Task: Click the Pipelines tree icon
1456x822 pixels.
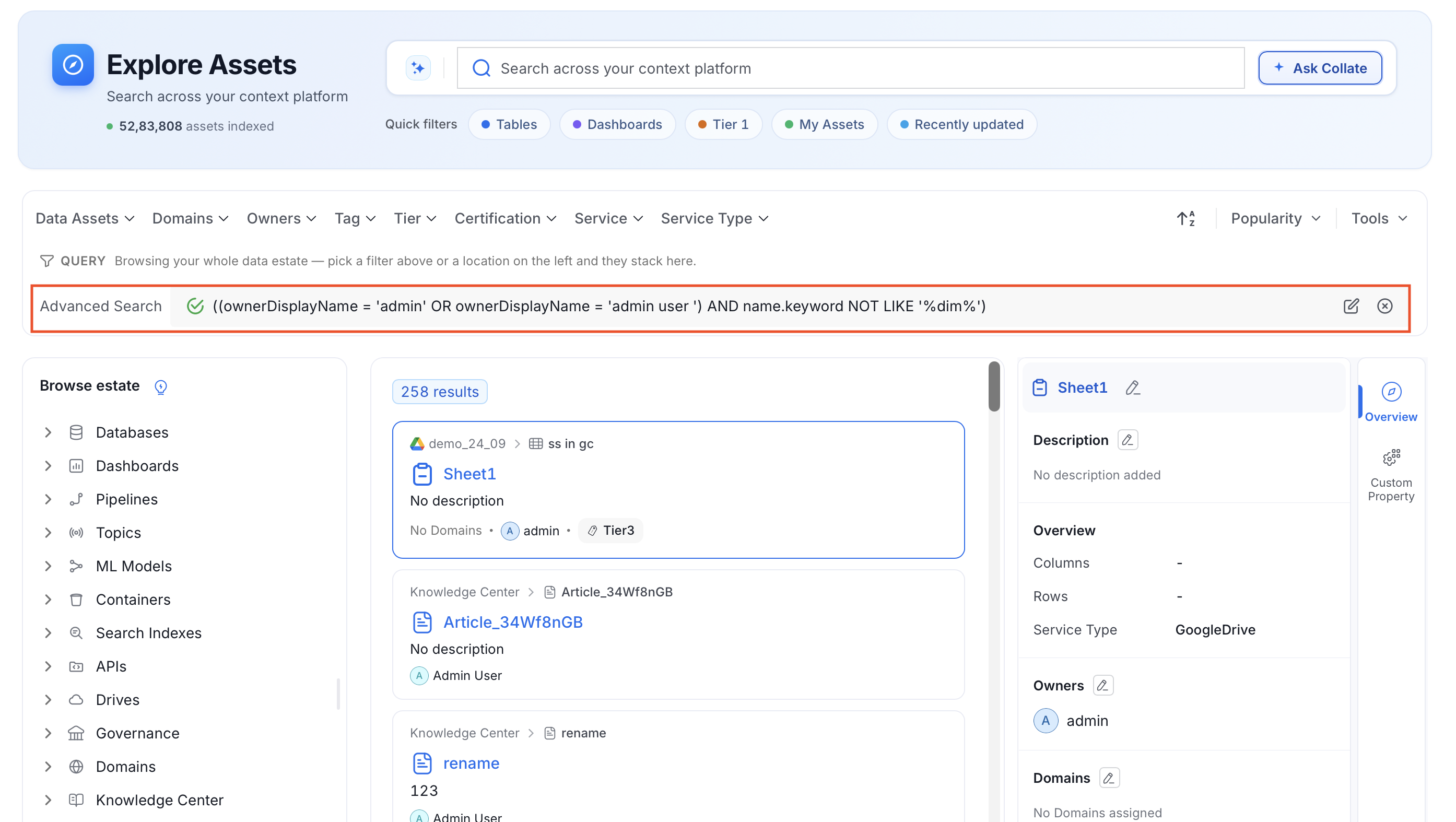Action: click(76, 499)
